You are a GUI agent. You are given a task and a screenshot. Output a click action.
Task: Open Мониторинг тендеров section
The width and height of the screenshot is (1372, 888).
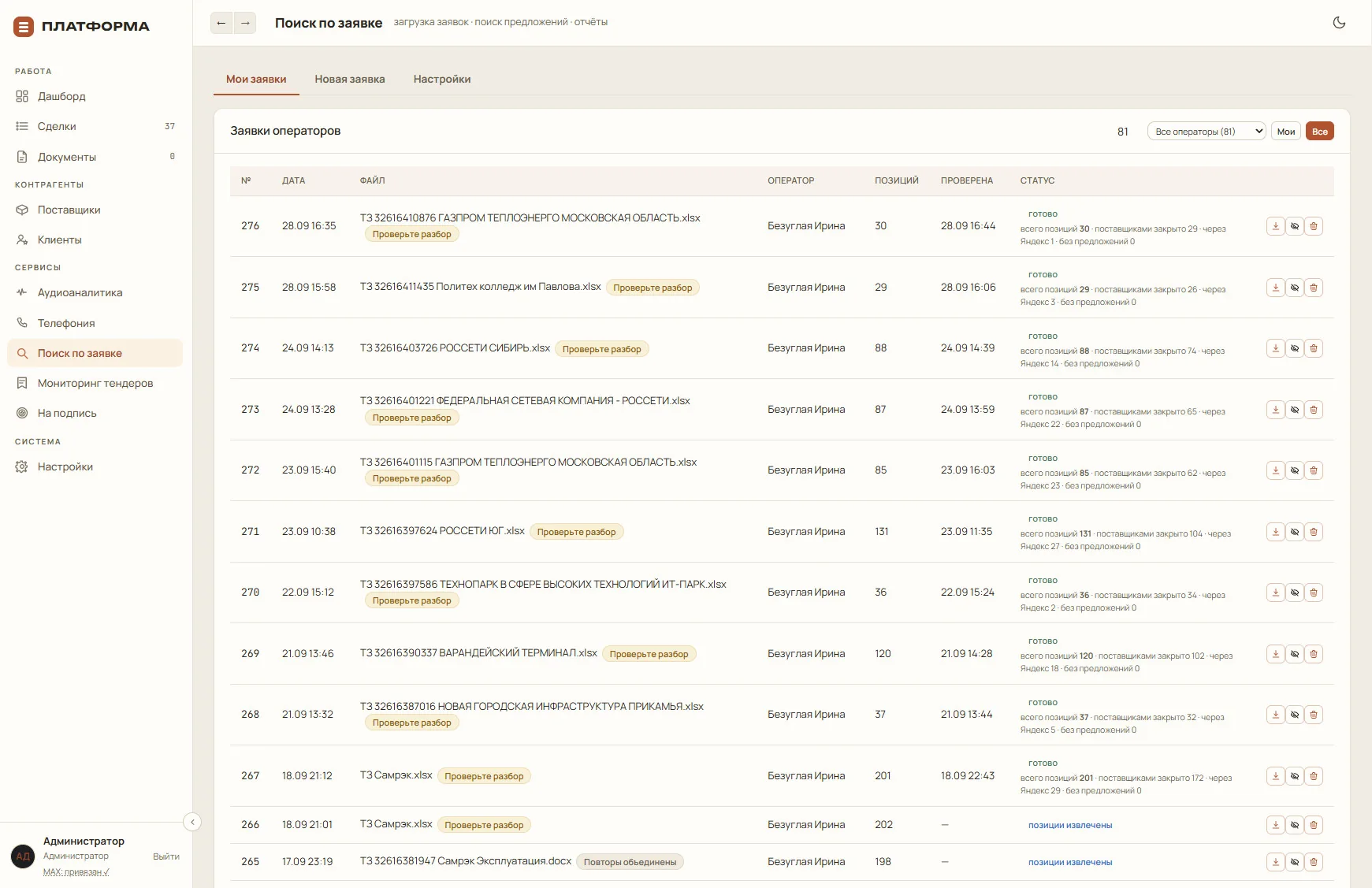point(95,383)
